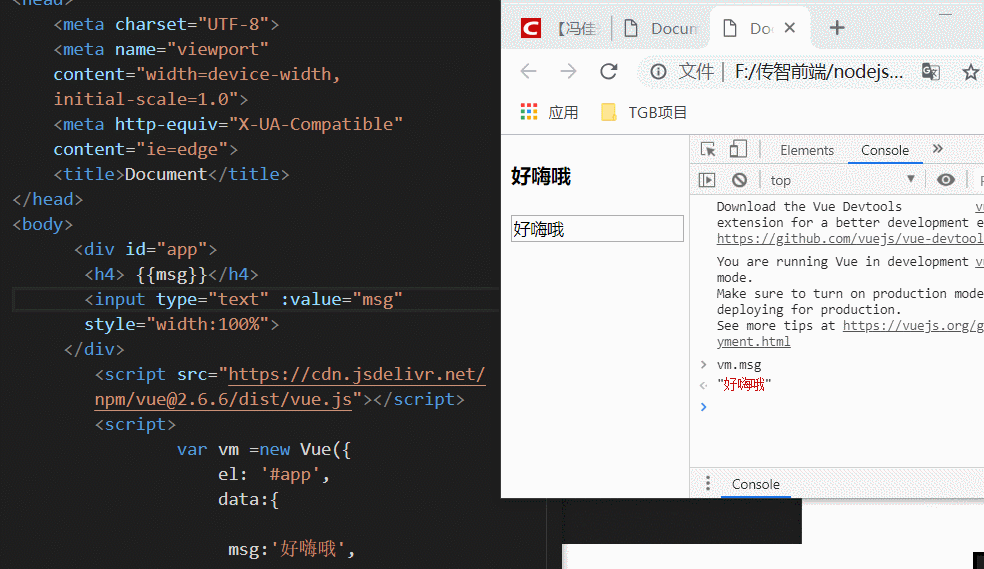Toggle the device toolbar icon
The image size is (984, 569).
[x=738, y=149]
